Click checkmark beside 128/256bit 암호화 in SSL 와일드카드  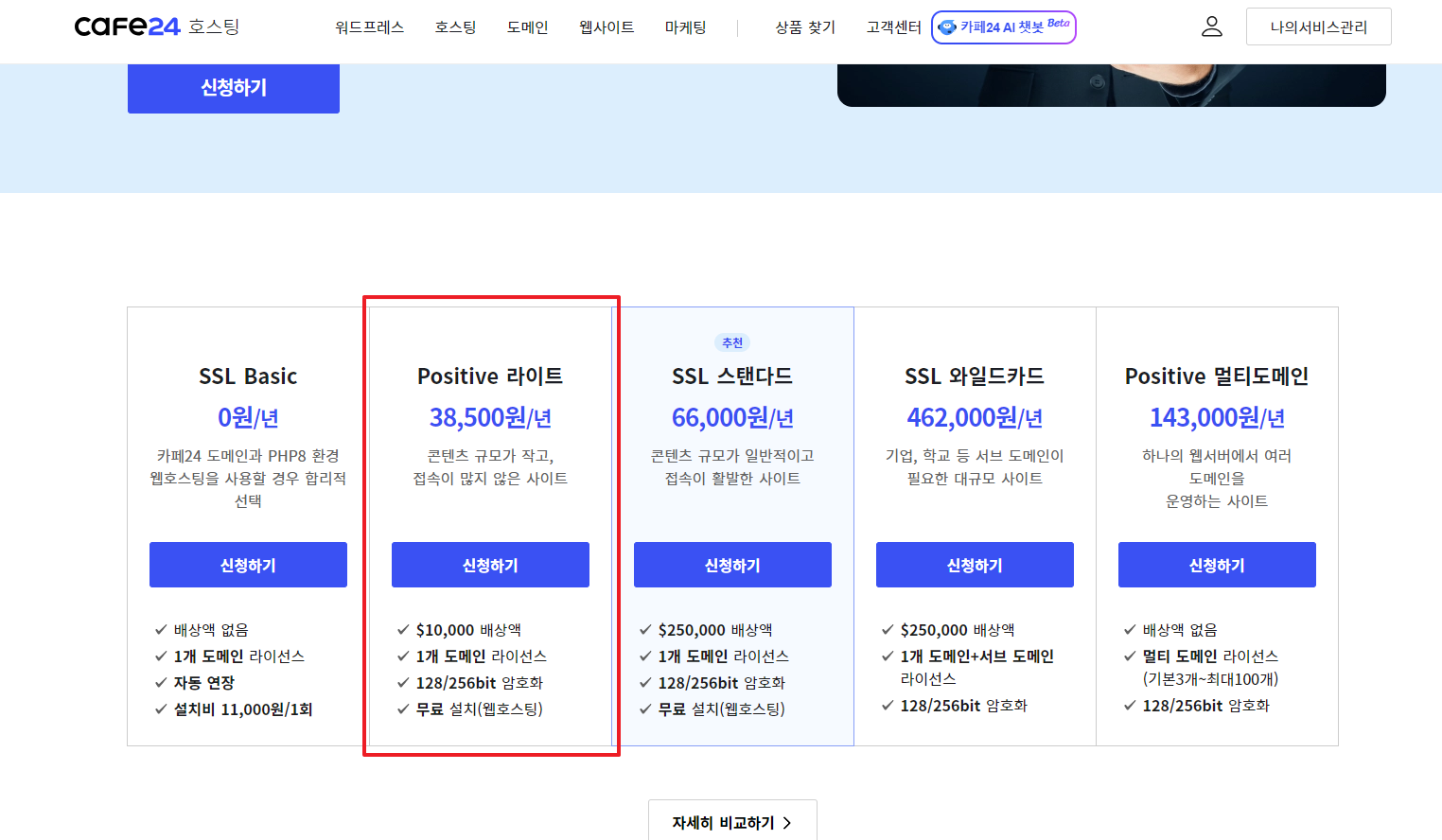tap(888, 706)
